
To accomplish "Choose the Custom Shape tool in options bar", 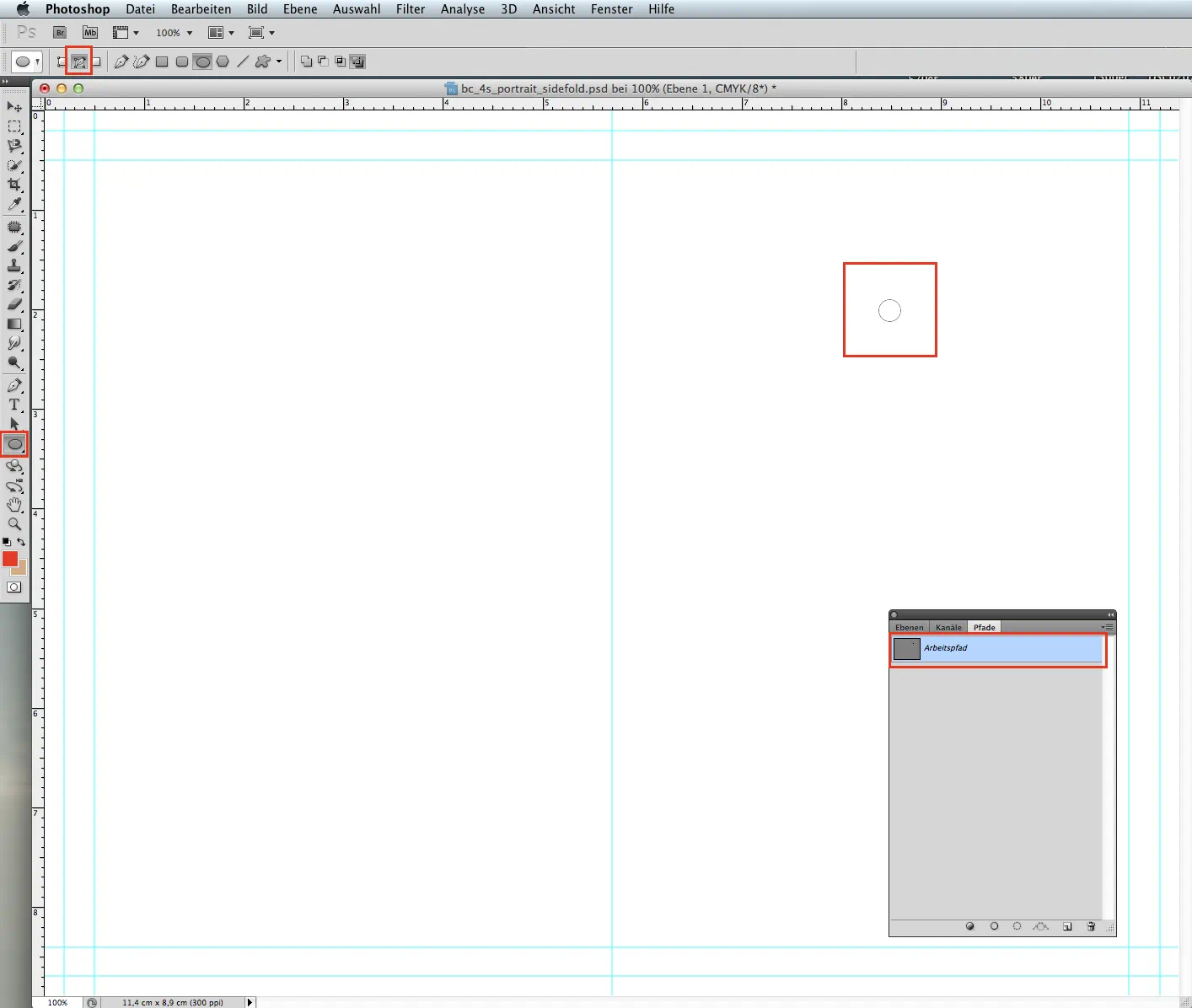I will (263, 62).
